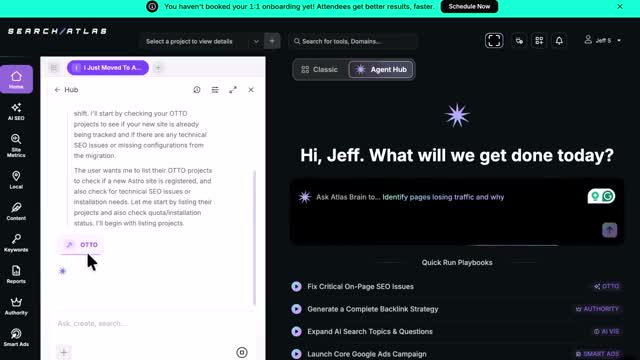Run Expand AI Search Topics & Questions playbook
This screenshot has width=640, height=360.
coord(296,331)
